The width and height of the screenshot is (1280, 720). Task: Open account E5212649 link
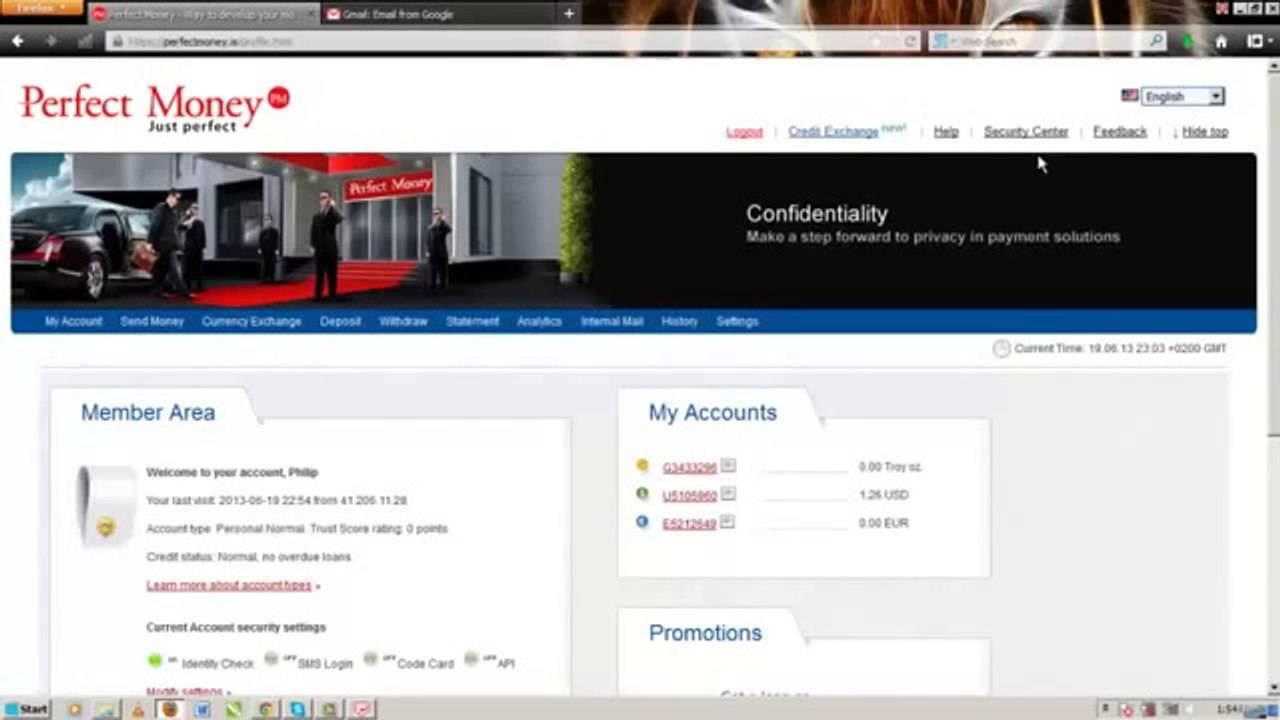[x=690, y=523]
